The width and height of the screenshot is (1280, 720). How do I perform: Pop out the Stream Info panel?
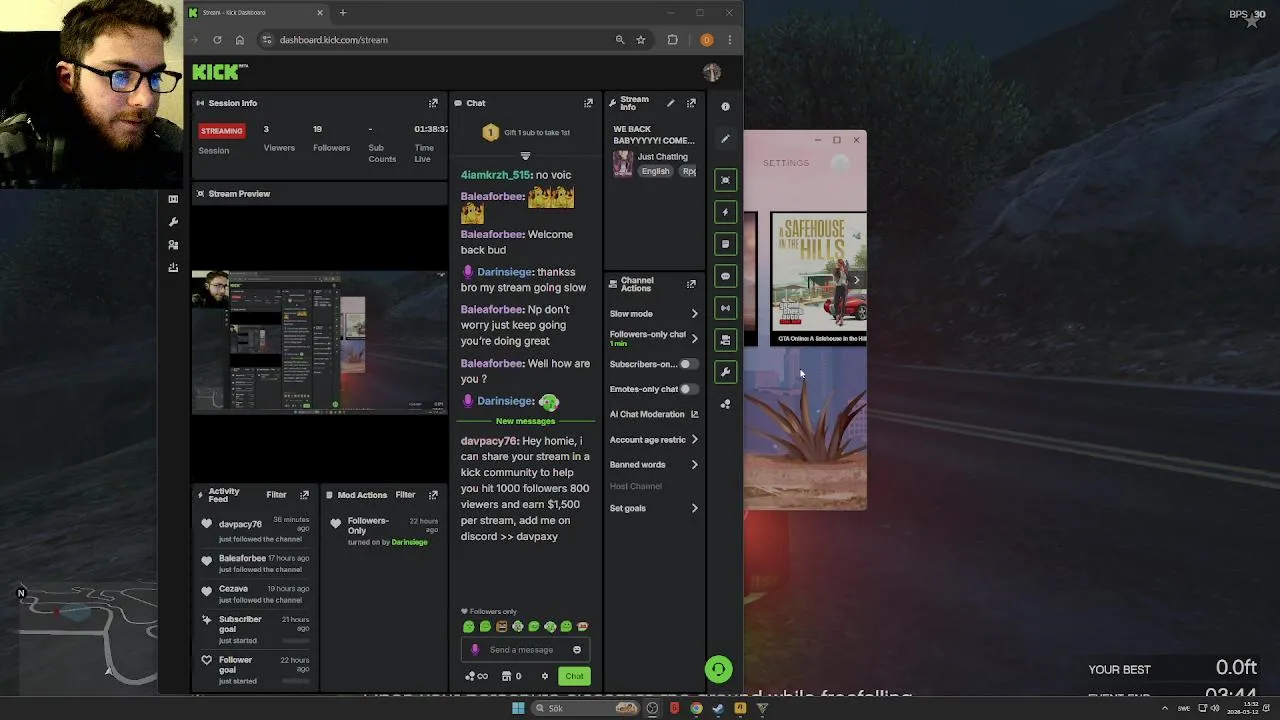(691, 103)
